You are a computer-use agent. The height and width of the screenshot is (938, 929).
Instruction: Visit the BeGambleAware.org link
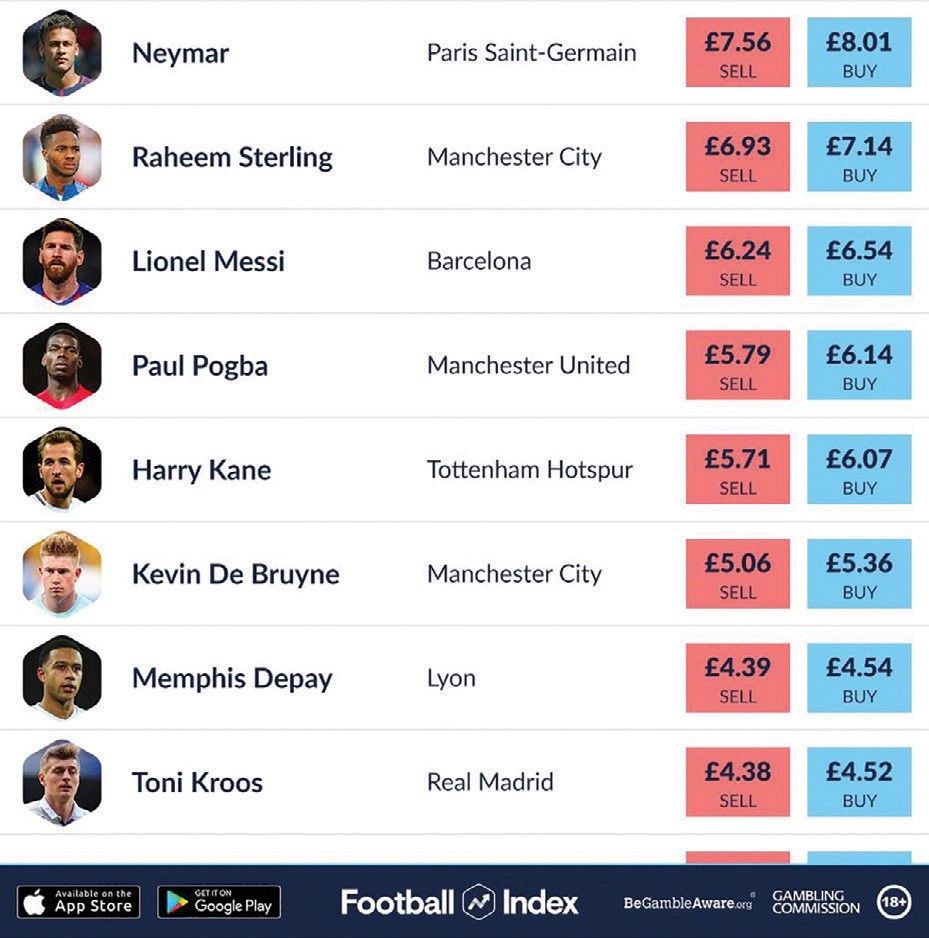pyautogui.click(x=689, y=903)
